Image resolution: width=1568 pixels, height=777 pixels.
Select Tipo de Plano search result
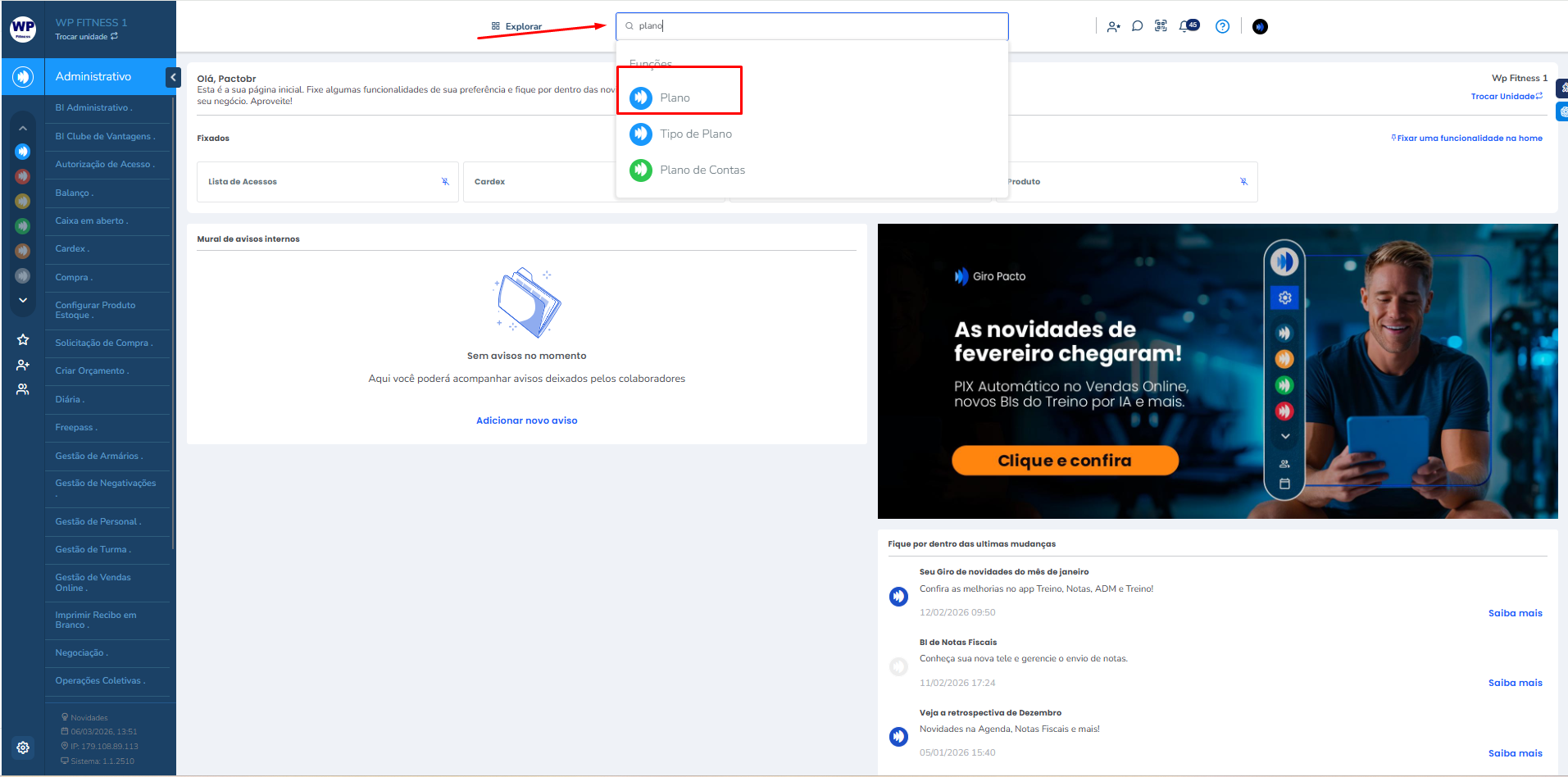coord(695,134)
